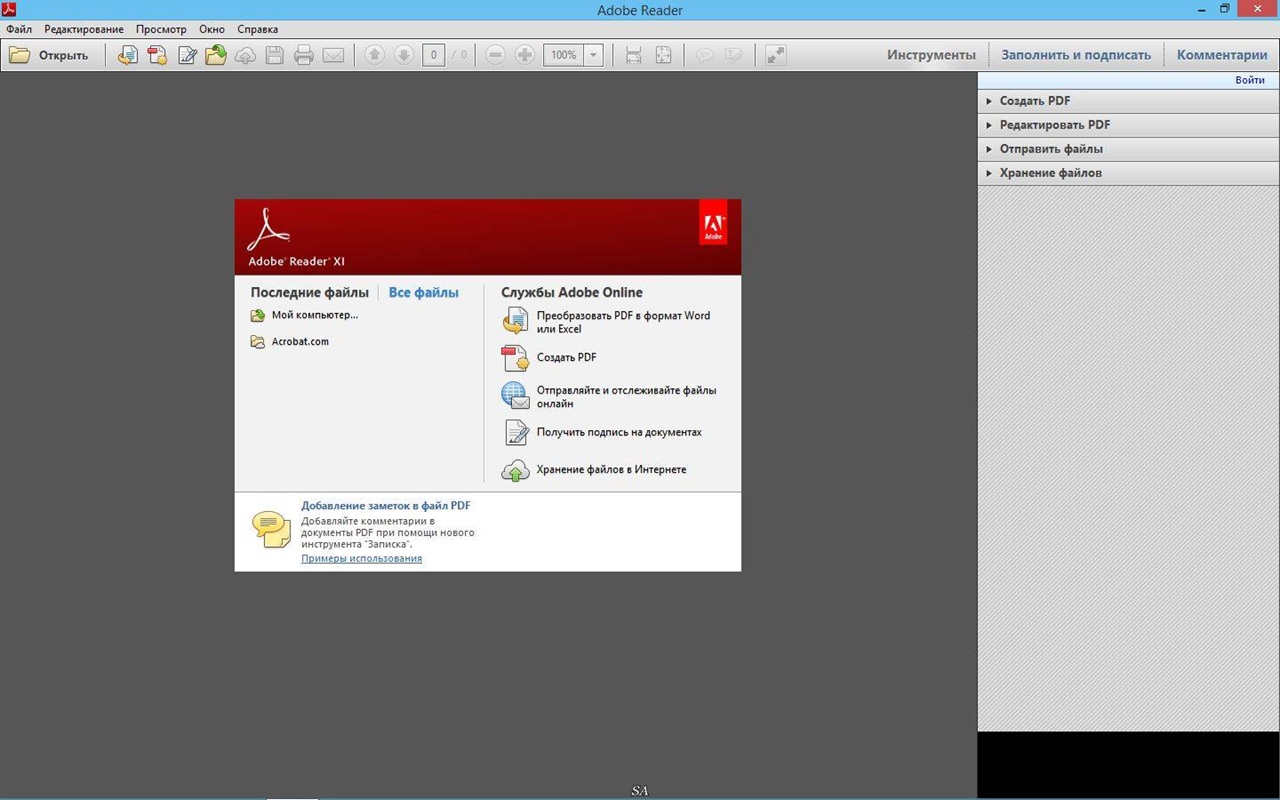
Task: Click the save diskette toolbar icon
Action: click(x=274, y=55)
